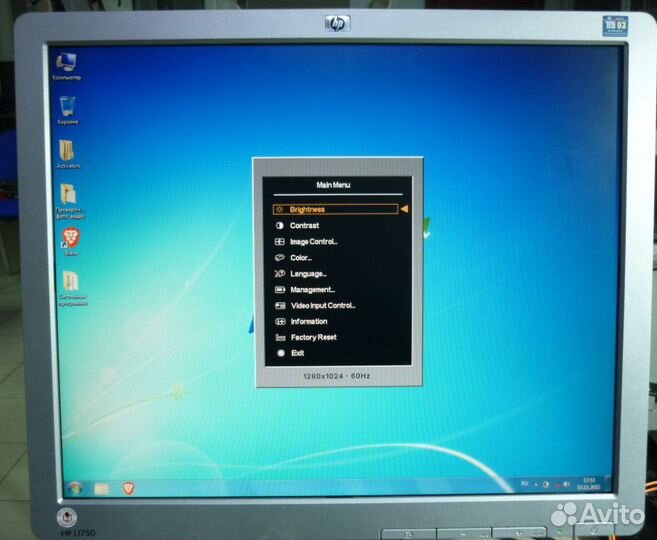Image resolution: width=657 pixels, height=540 pixels.
Task: Click the half-circle icon beside Contrast
Action: click(279, 225)
